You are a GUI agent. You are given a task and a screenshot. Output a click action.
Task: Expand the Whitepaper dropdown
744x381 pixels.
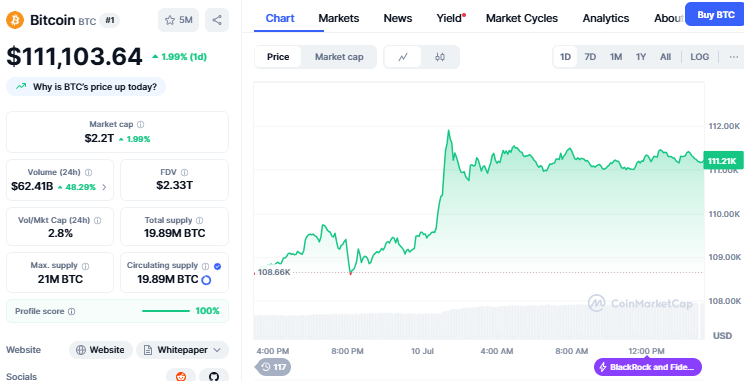(182, 350)
